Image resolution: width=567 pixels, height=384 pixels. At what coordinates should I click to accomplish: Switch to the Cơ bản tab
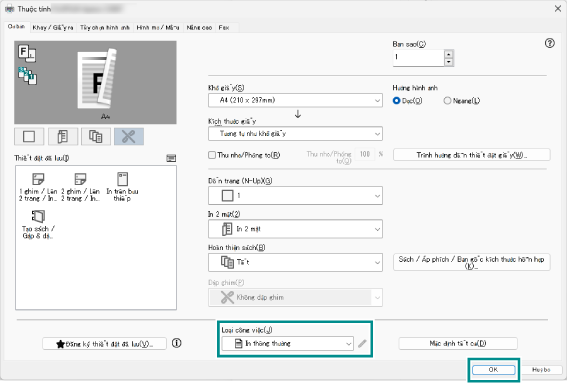pos(17,27)
